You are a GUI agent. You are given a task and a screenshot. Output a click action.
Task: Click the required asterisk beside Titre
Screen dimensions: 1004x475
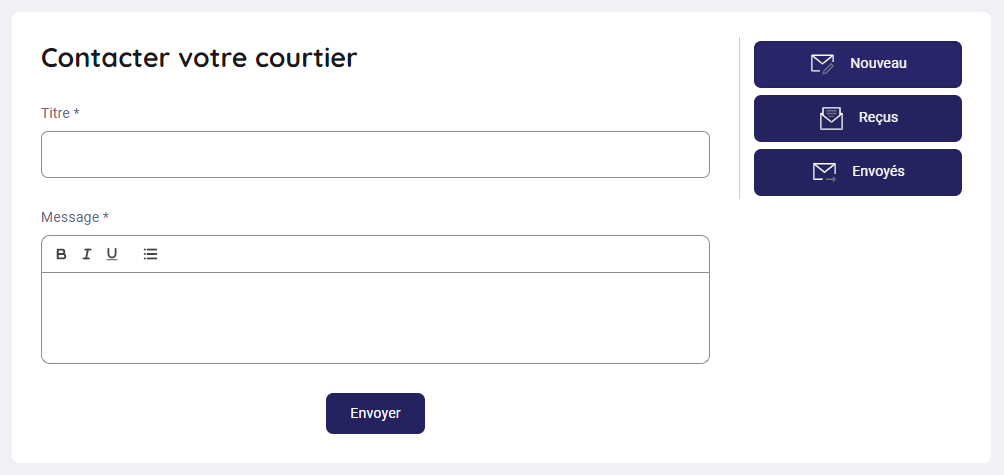click(77, 113)
